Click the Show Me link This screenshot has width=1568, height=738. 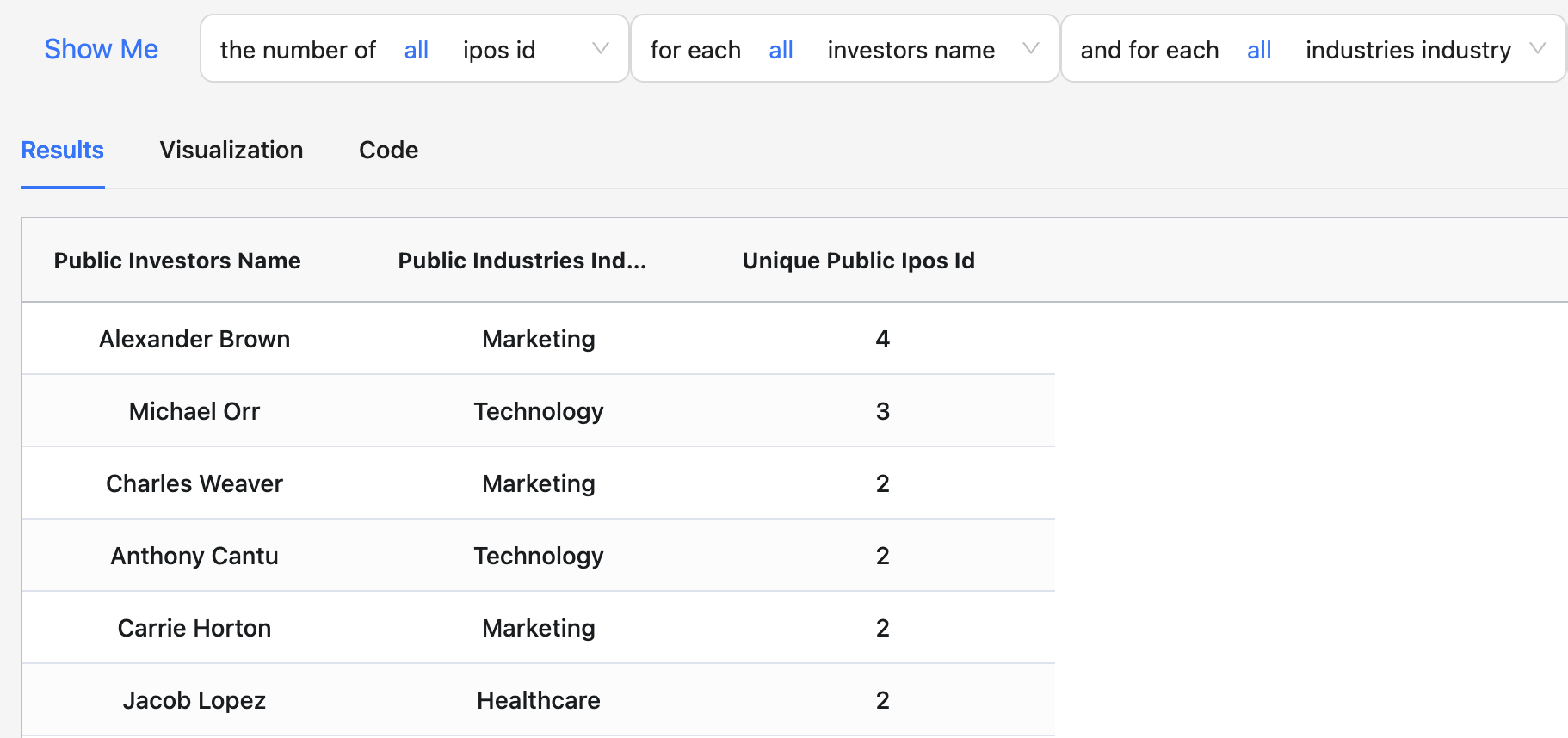point(102,49)
